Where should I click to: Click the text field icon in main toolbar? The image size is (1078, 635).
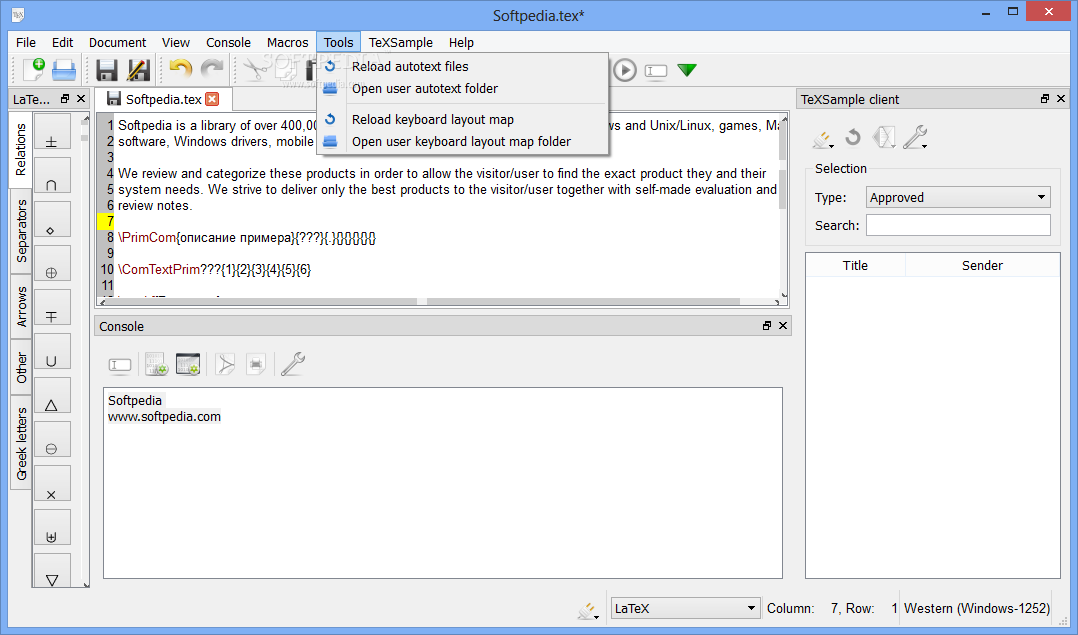coord(656,71)
